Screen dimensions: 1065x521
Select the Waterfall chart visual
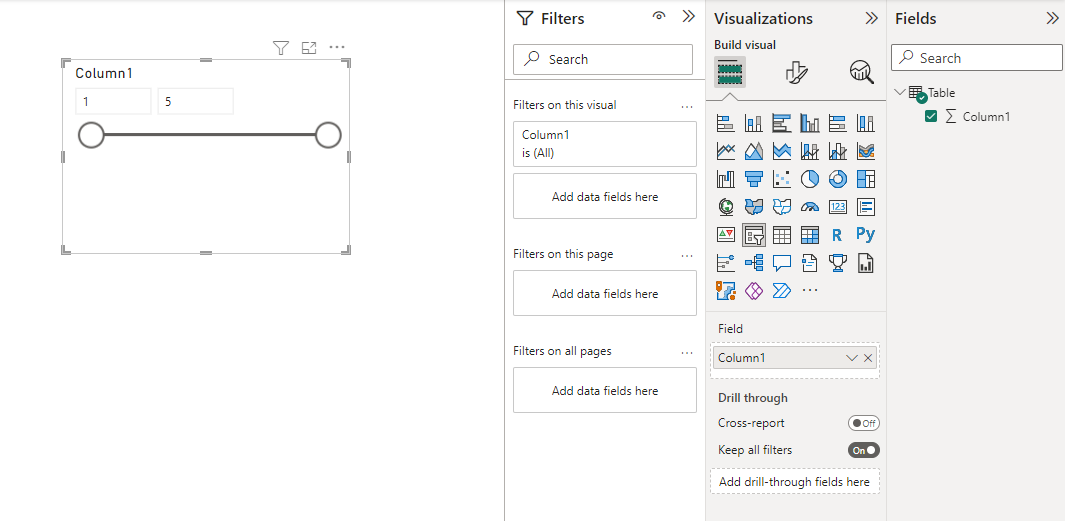click(726, 179)
